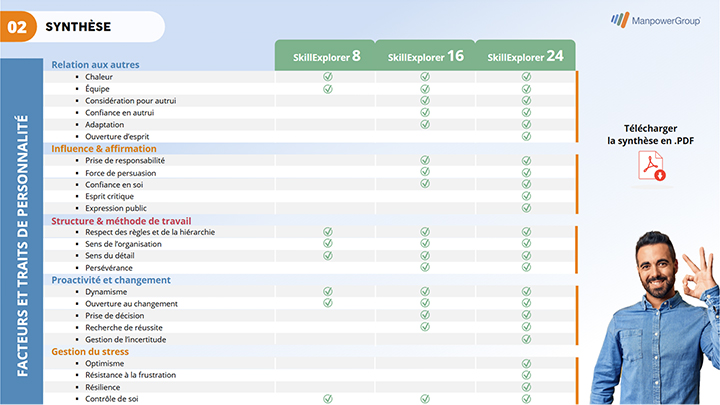Viewport: 720px width, 405px height.
Task: Click Sens de l'organisation checkmark under SkillExplorer 16
Action: coord(425,243)
